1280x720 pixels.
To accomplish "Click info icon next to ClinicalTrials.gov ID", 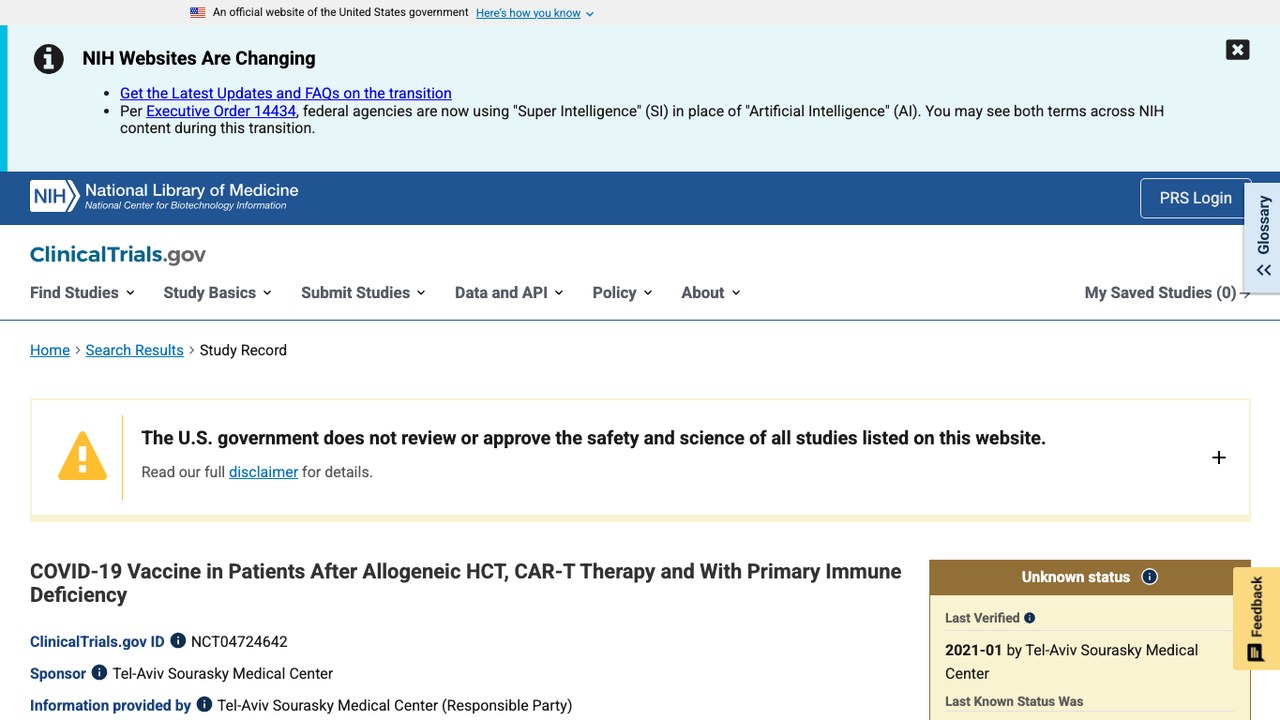I will [x=178, y=641].
